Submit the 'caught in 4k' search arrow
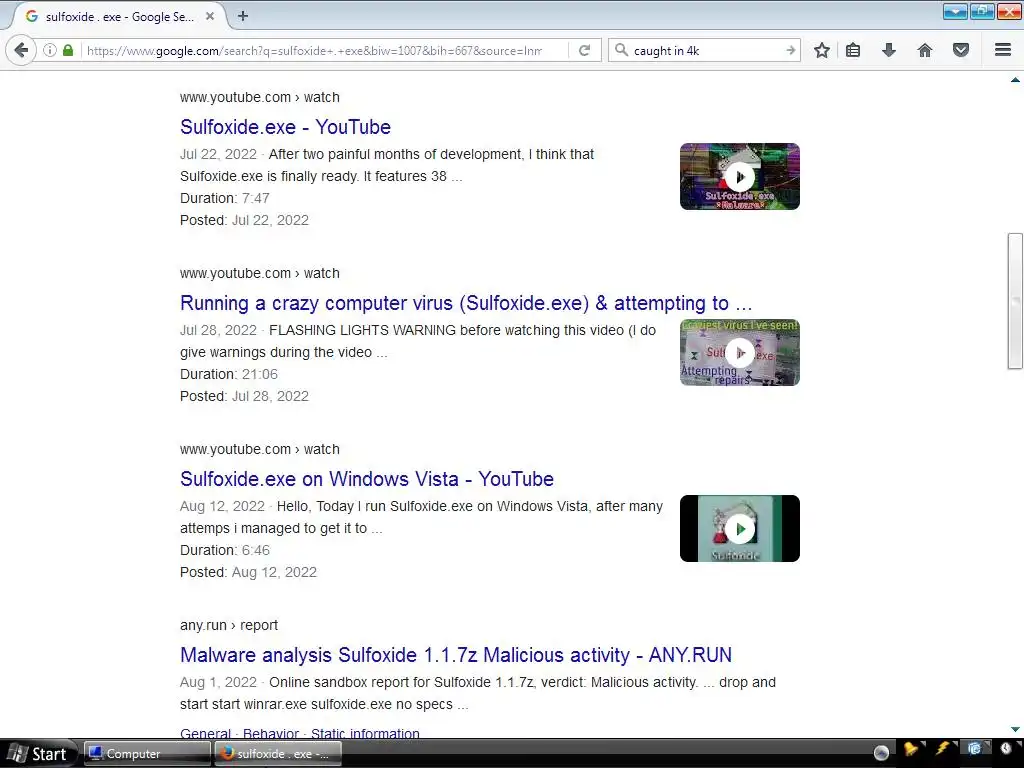1024x768 pixels. pos(790,50)
